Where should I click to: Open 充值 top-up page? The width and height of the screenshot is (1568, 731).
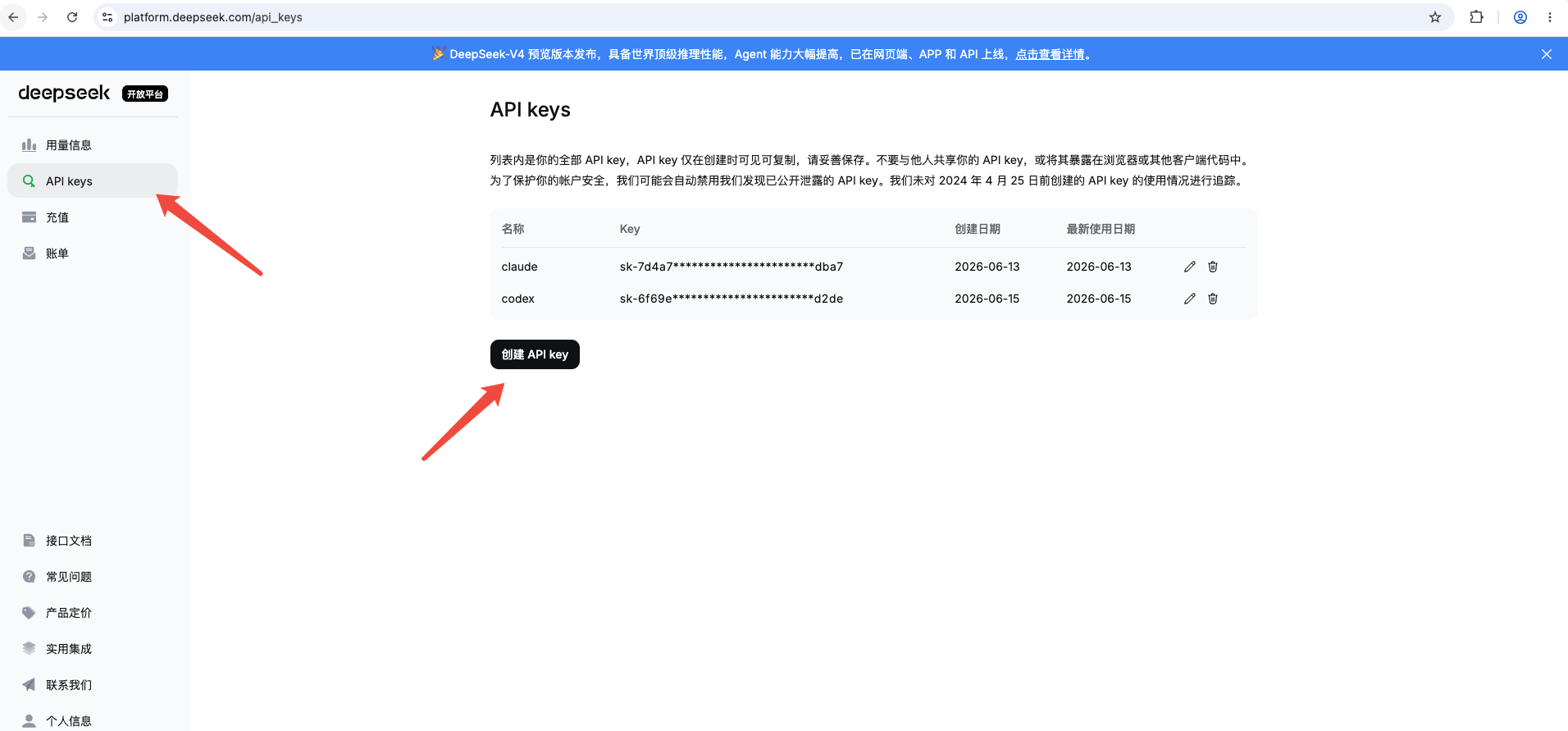coord(93,217)
